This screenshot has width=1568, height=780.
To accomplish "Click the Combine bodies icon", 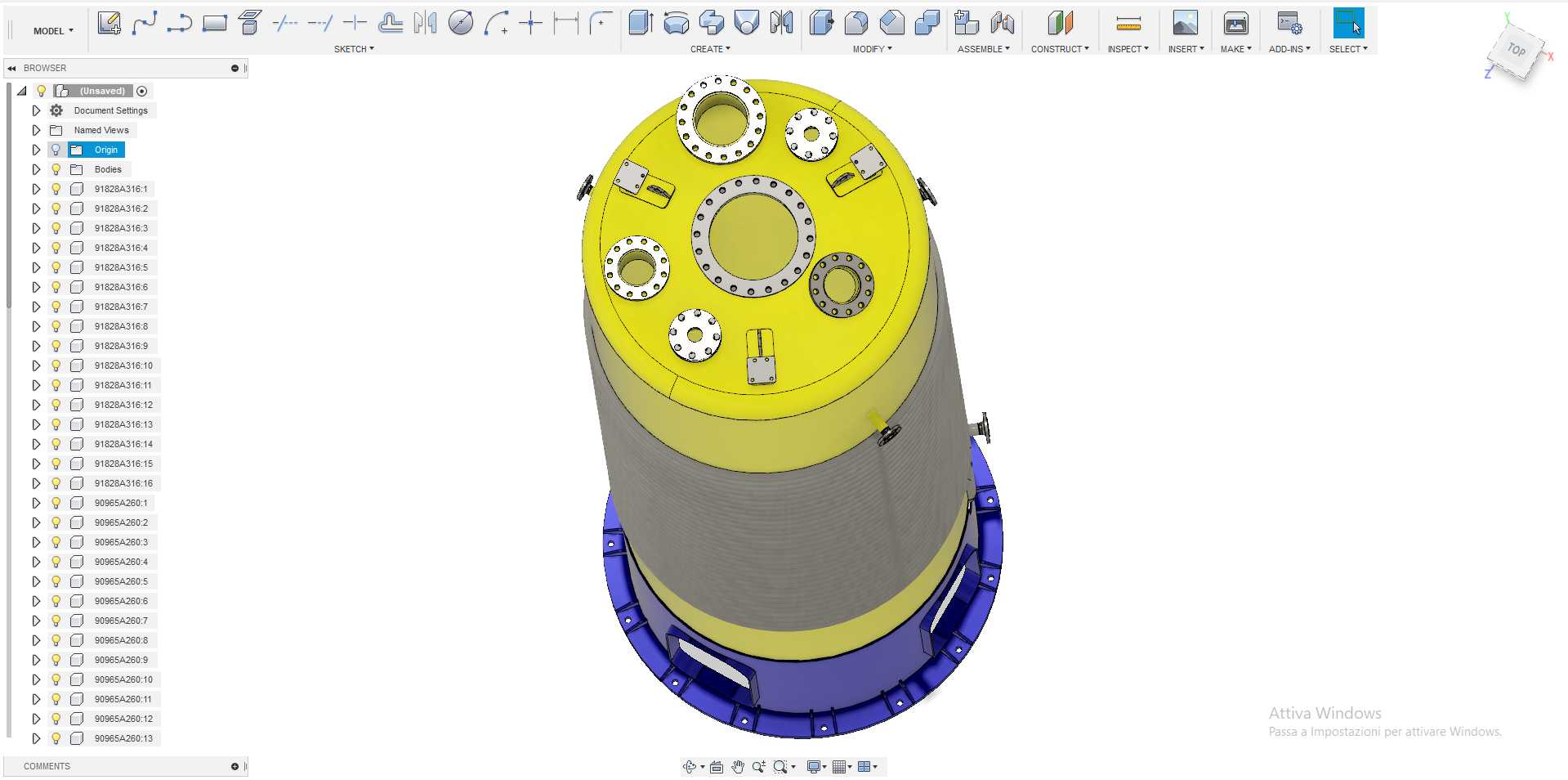I will coord(927,23).
